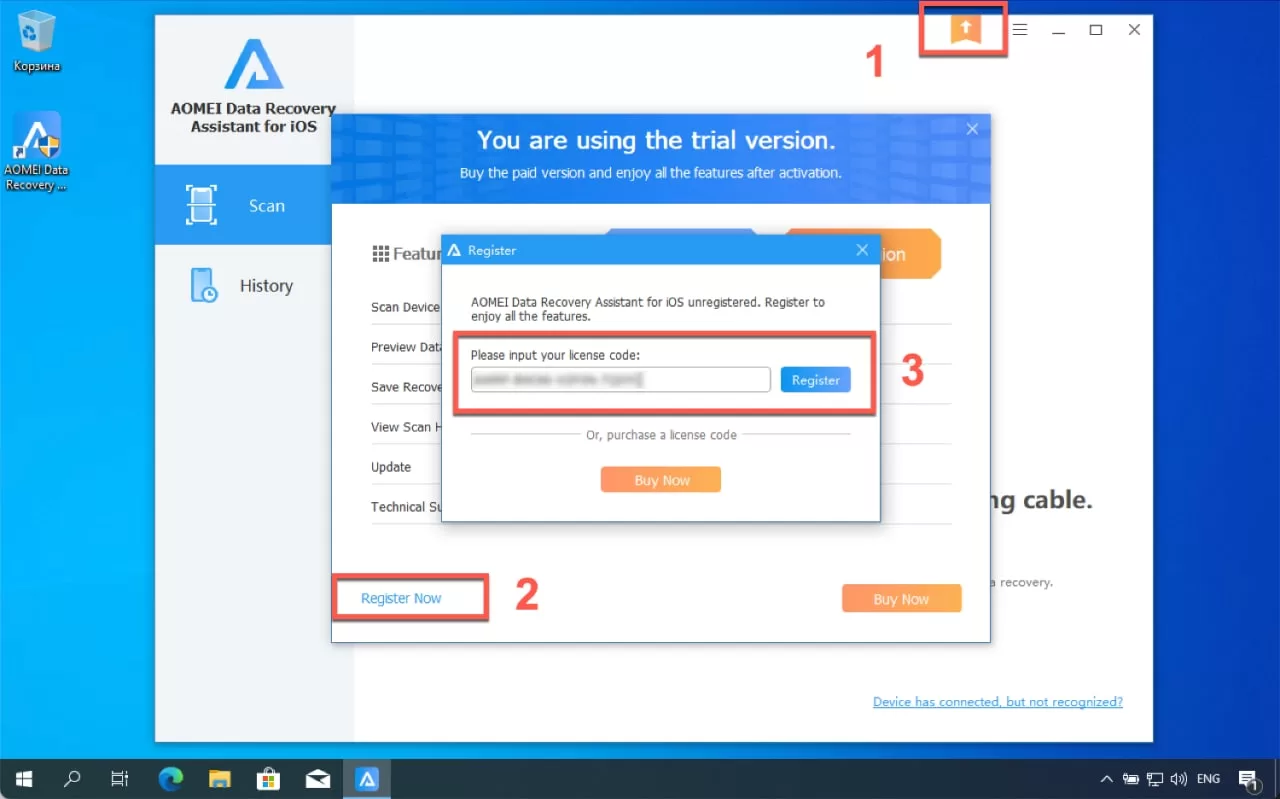Screen dimensions: 1280x799
Task: Close the trial version popup
Action: click(x=972, y=129)
